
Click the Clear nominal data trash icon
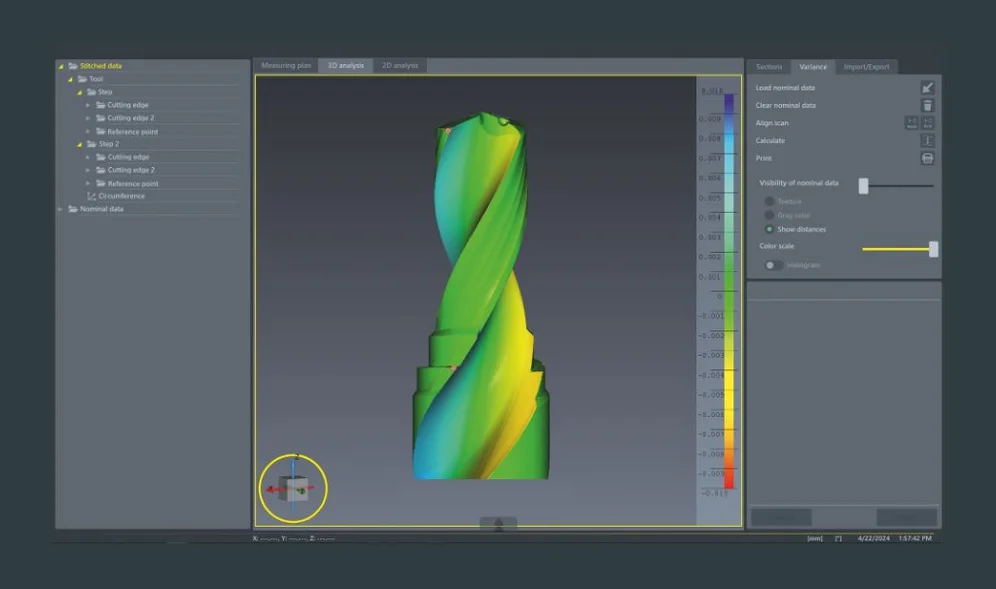tap(927, 106)
